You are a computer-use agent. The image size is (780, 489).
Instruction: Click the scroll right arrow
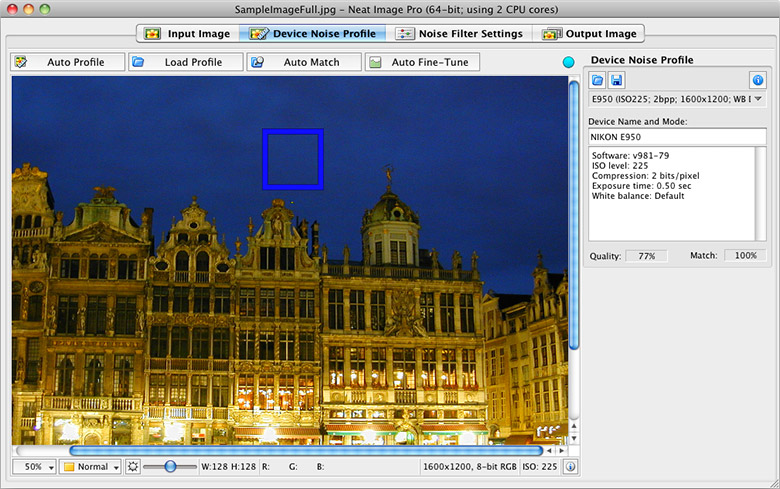pos(562,451)
